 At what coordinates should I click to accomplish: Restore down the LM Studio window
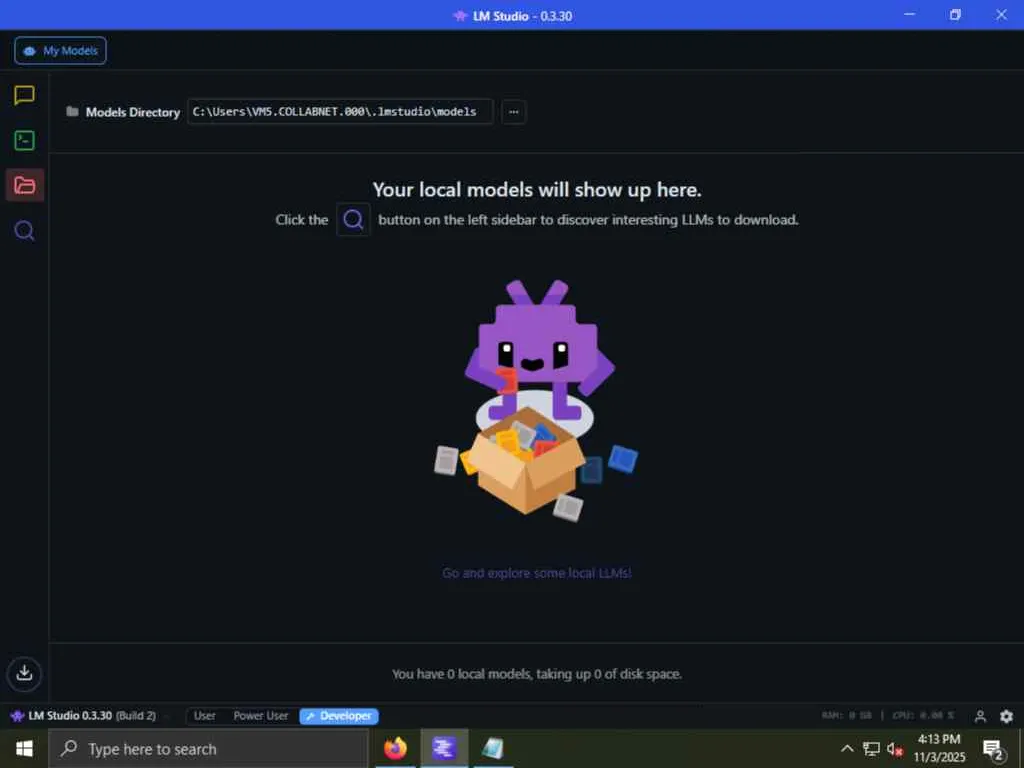(x=955, y=14)
